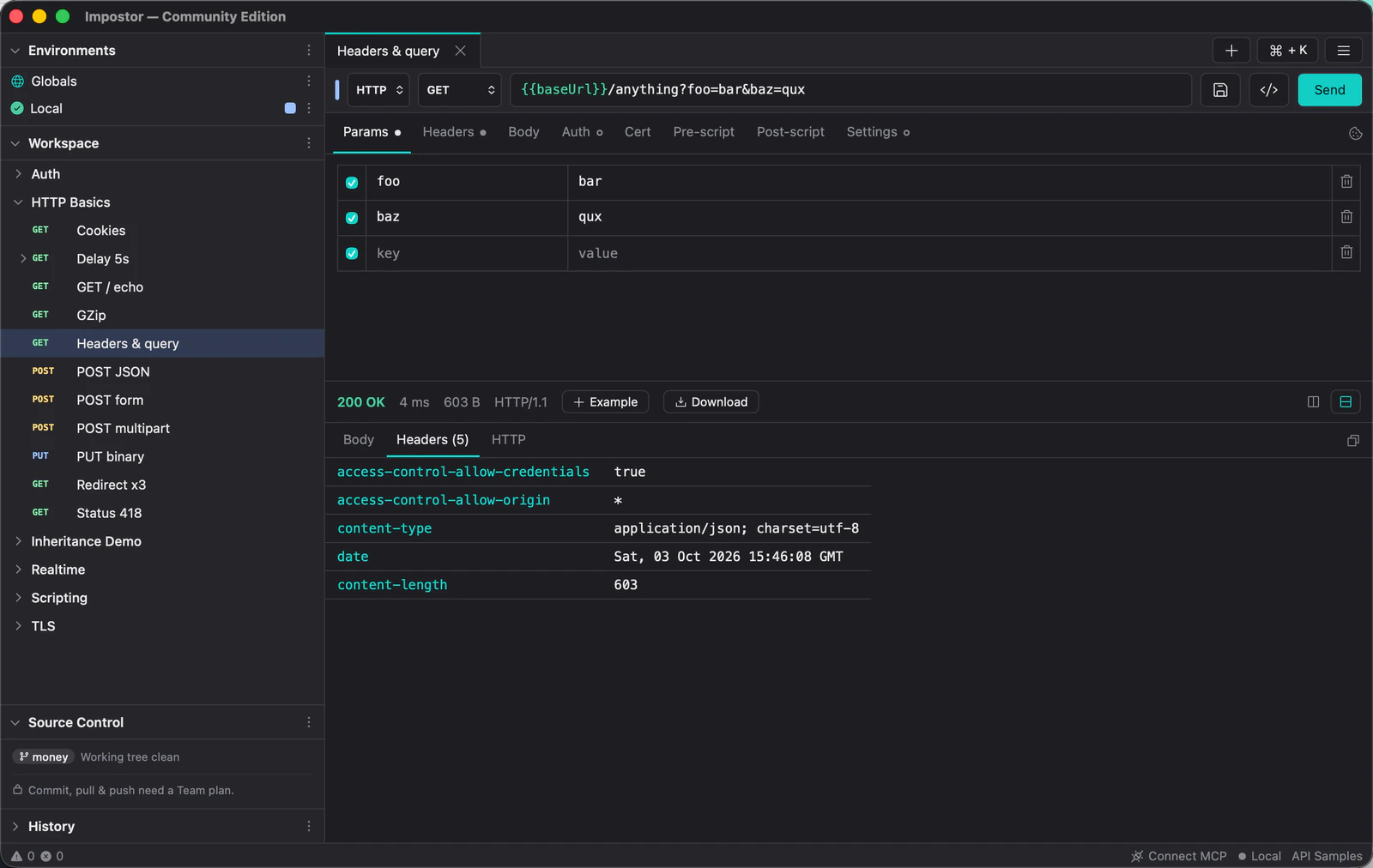This screenshot has height=868, width=1373.
Task: Uncheck the baz parameter checkbox
Action: coord(352,218)
